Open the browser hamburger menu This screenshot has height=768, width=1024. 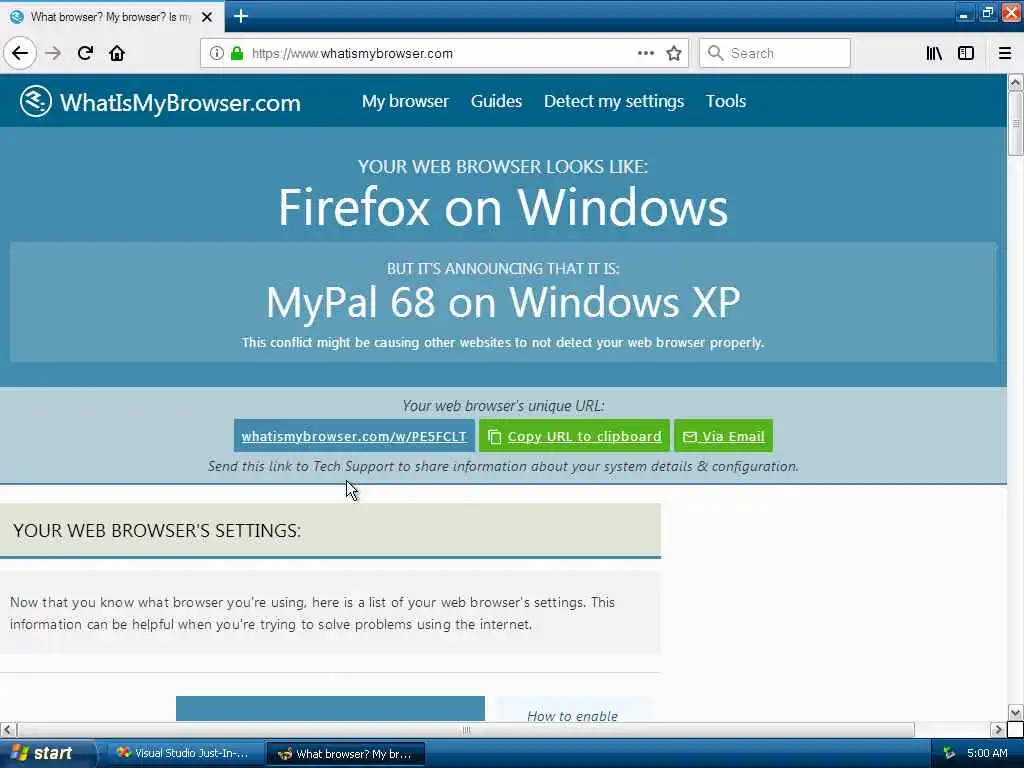[1004, 53]
